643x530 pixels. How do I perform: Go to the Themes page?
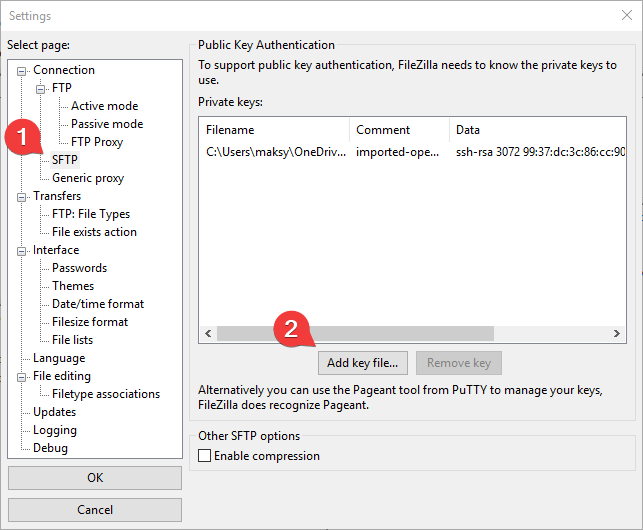[x=73, y=286]
